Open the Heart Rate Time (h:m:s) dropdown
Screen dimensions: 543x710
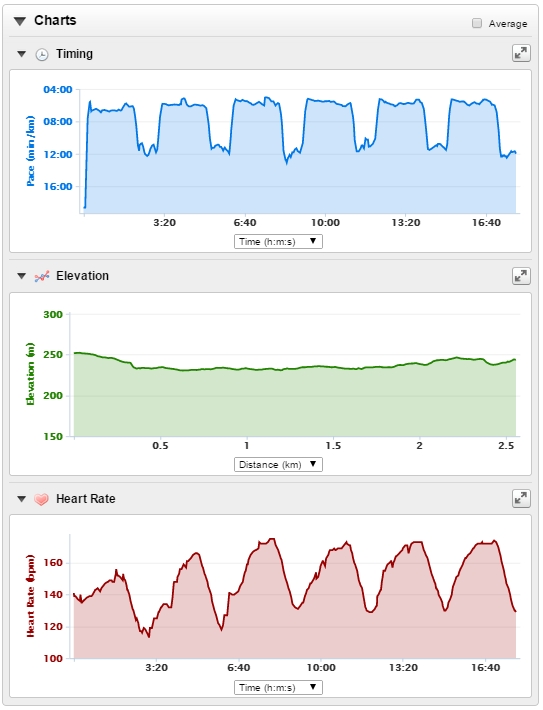[278, 687]
